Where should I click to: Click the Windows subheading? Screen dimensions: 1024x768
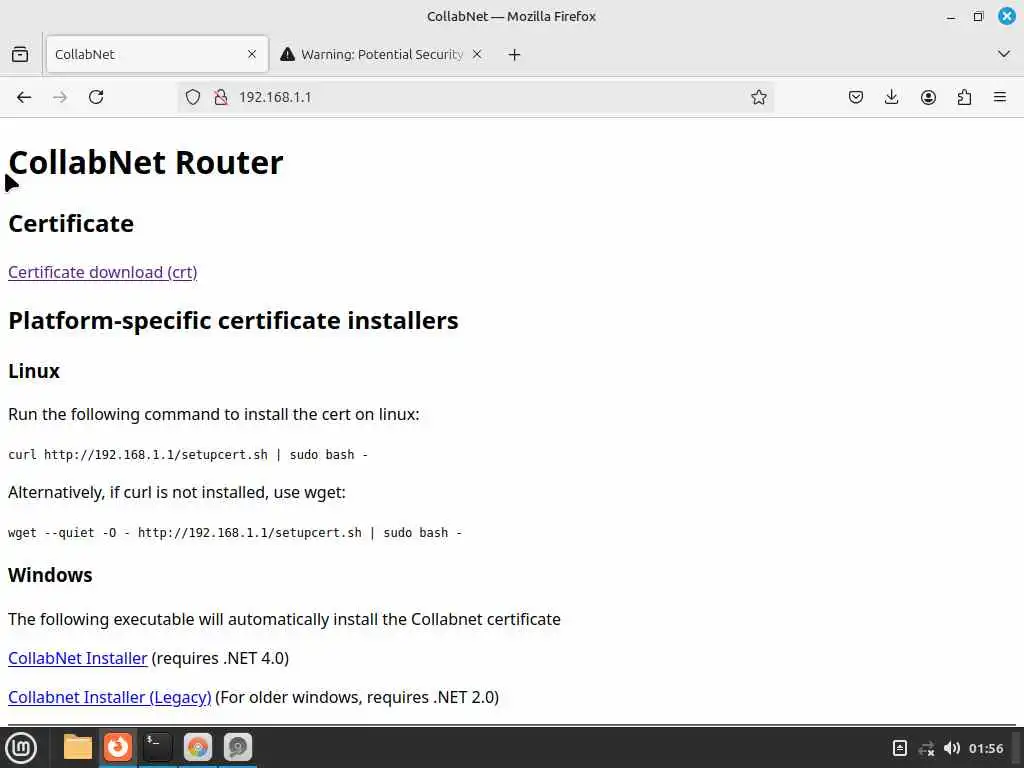(x=50, y=575)
